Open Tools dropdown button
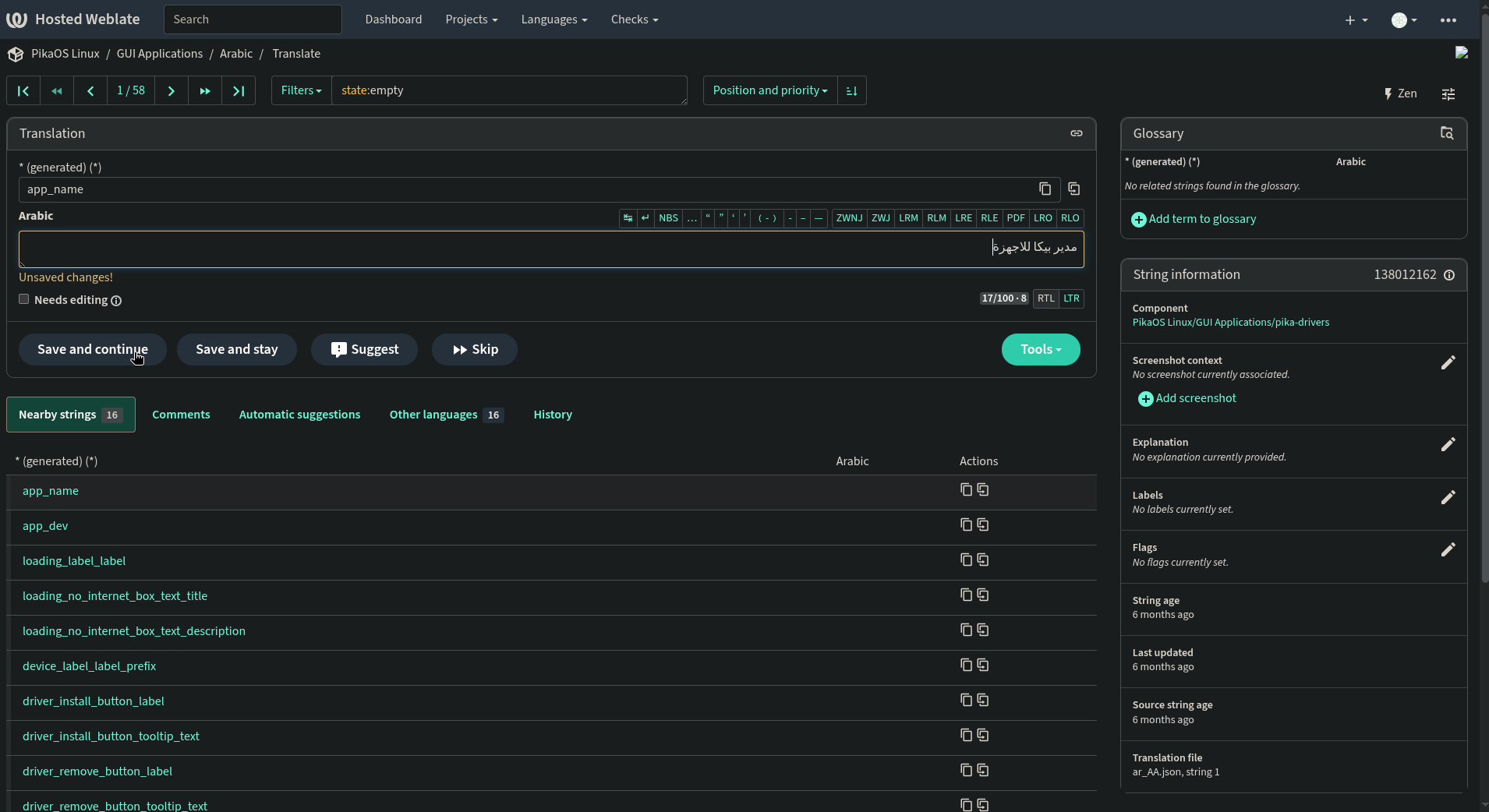The width and height of the screenshot is (1489, 812). coord(1041,349)
